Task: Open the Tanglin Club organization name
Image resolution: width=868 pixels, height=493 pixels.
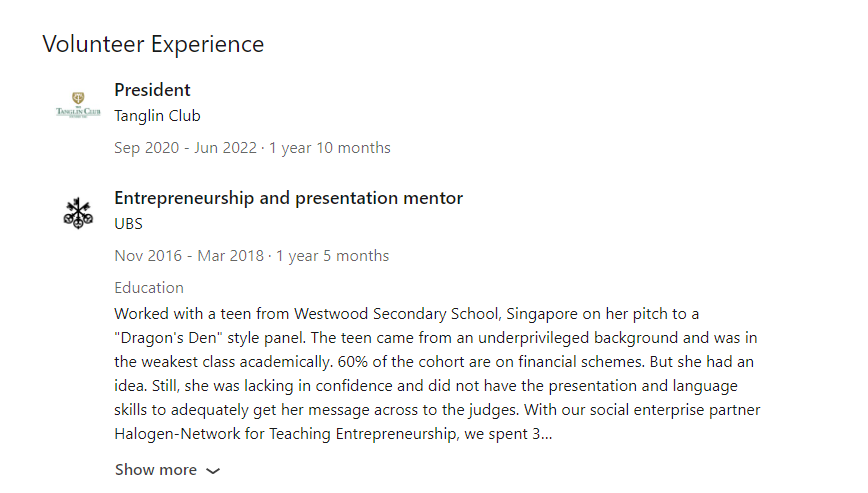Action: (x=157, y=116)
